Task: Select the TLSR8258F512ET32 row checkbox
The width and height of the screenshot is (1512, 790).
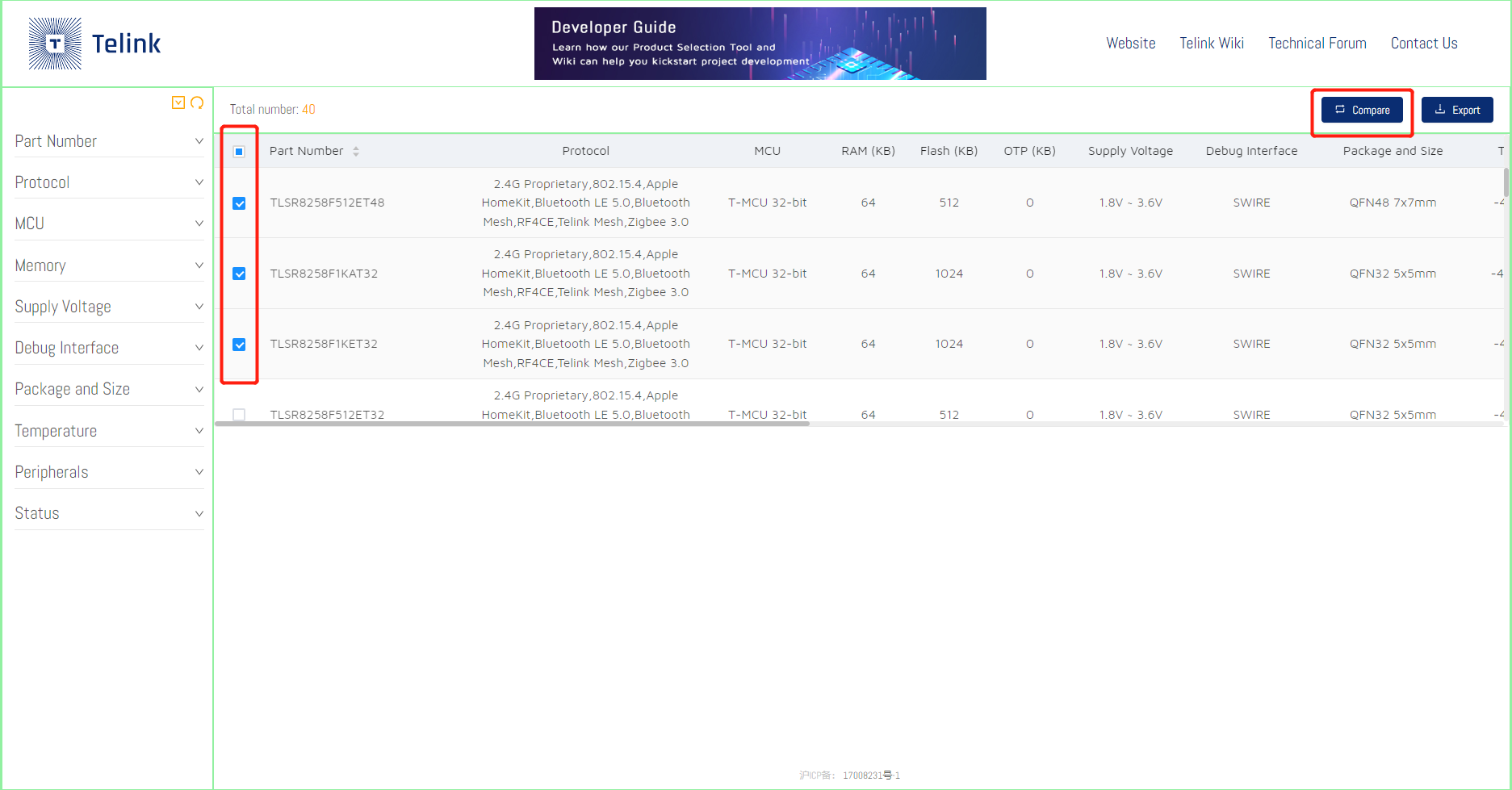Action: tap(239, 414)
